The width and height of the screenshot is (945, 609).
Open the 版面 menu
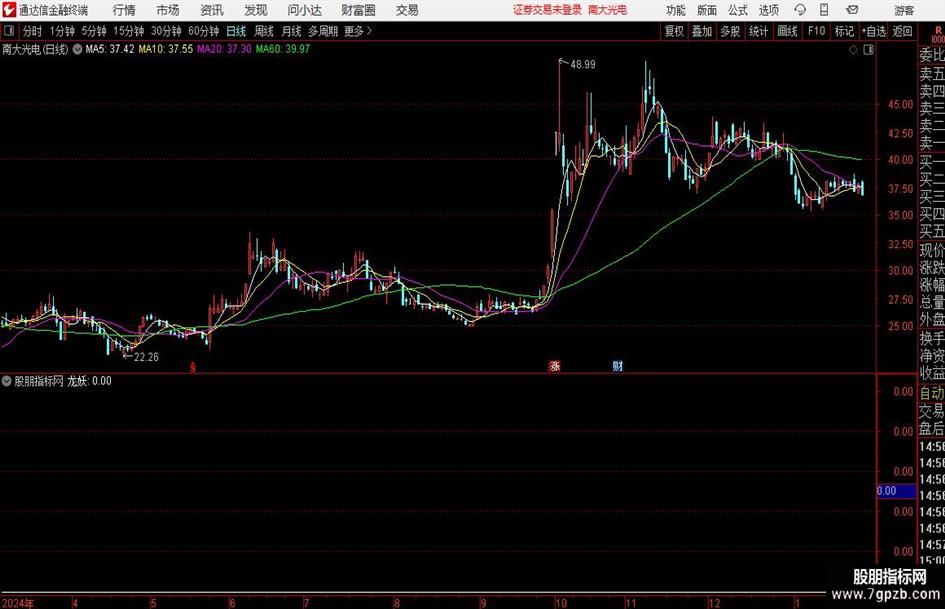tap(707, 10)
